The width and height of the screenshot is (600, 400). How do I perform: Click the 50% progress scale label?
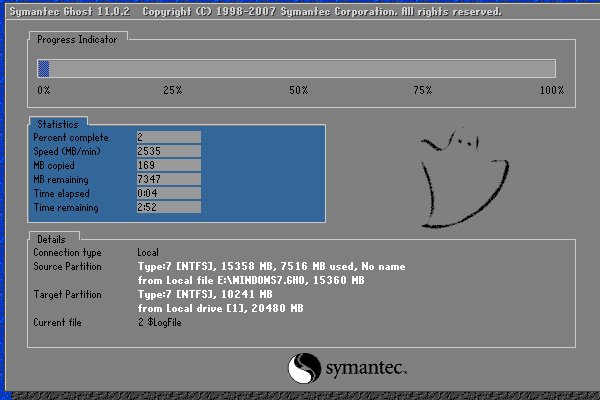coord(298,90)
